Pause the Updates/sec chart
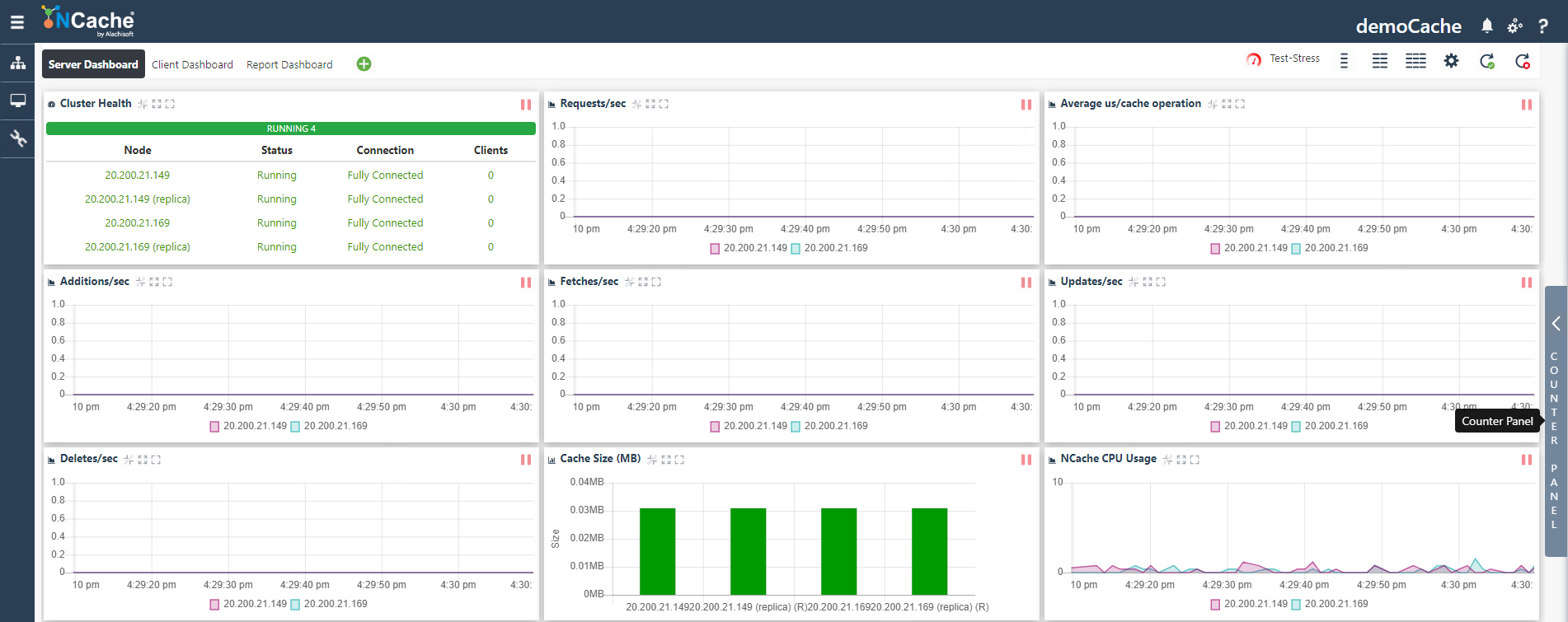Image resolution: width=1568 pixels, height=622 pixels. 1527,283
